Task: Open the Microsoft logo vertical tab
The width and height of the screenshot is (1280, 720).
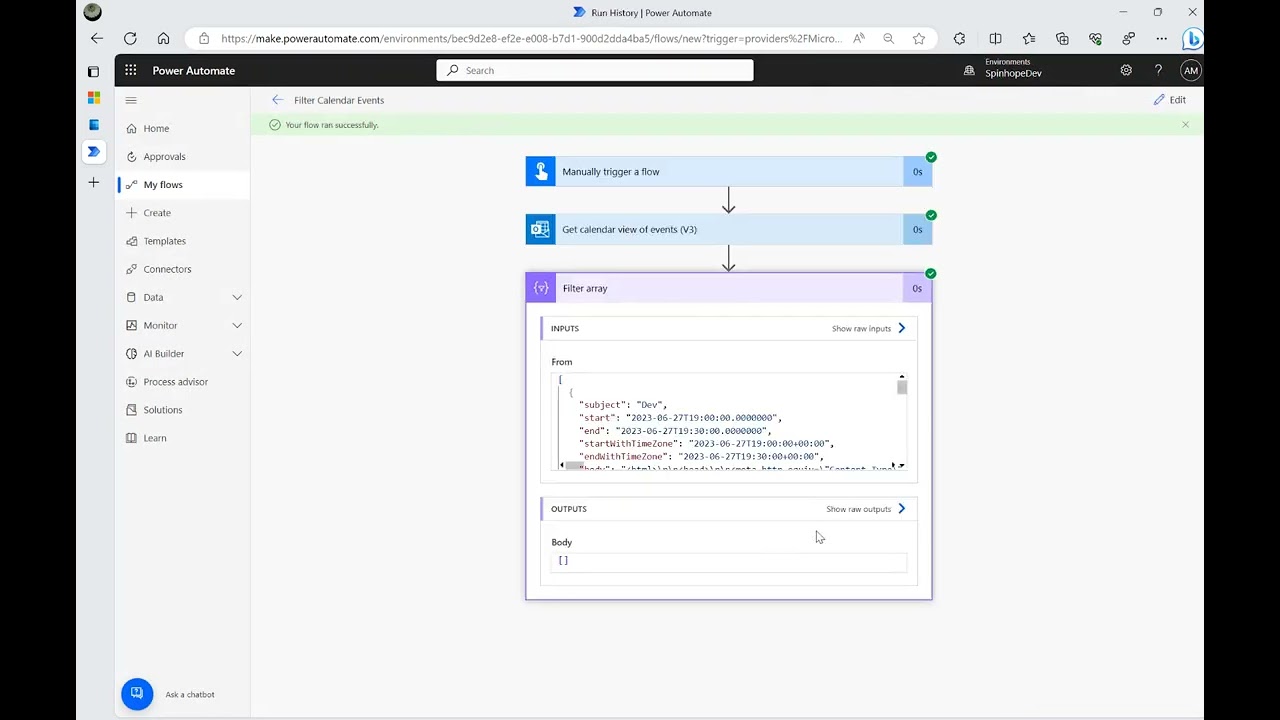Action: coord(93,98)
